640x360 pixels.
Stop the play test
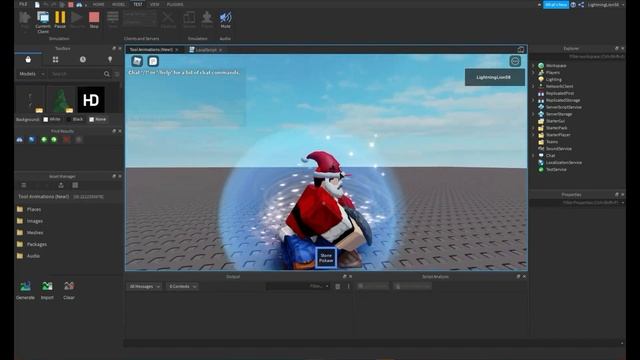pos(94,20)
